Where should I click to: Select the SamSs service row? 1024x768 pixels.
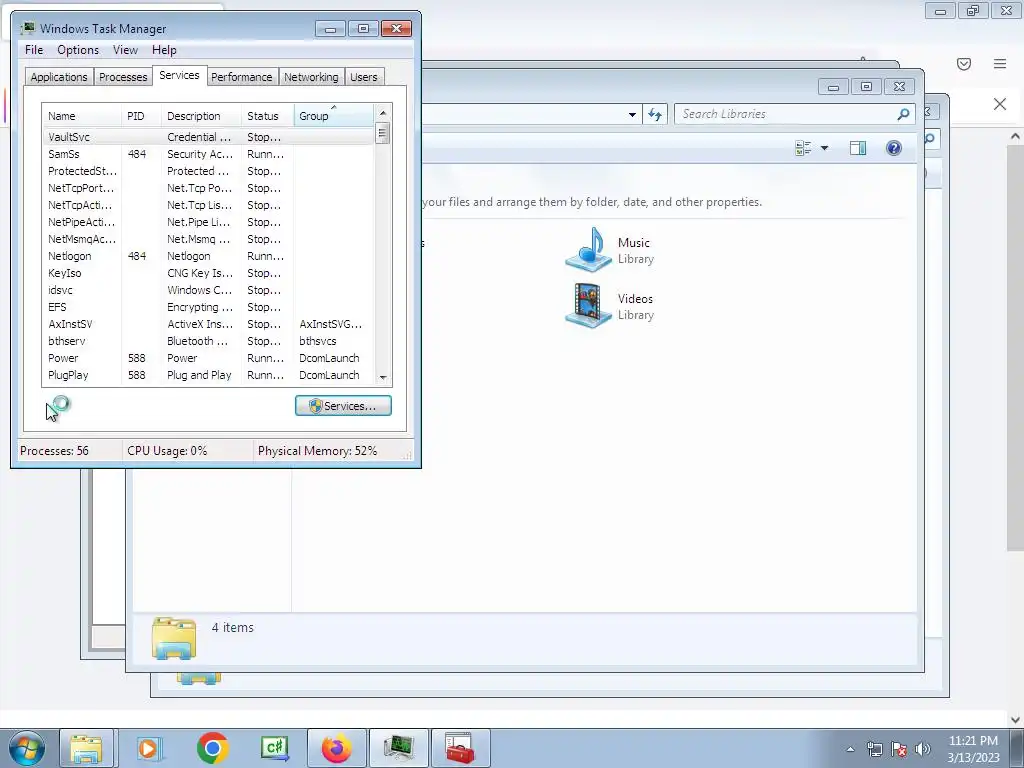208,154
